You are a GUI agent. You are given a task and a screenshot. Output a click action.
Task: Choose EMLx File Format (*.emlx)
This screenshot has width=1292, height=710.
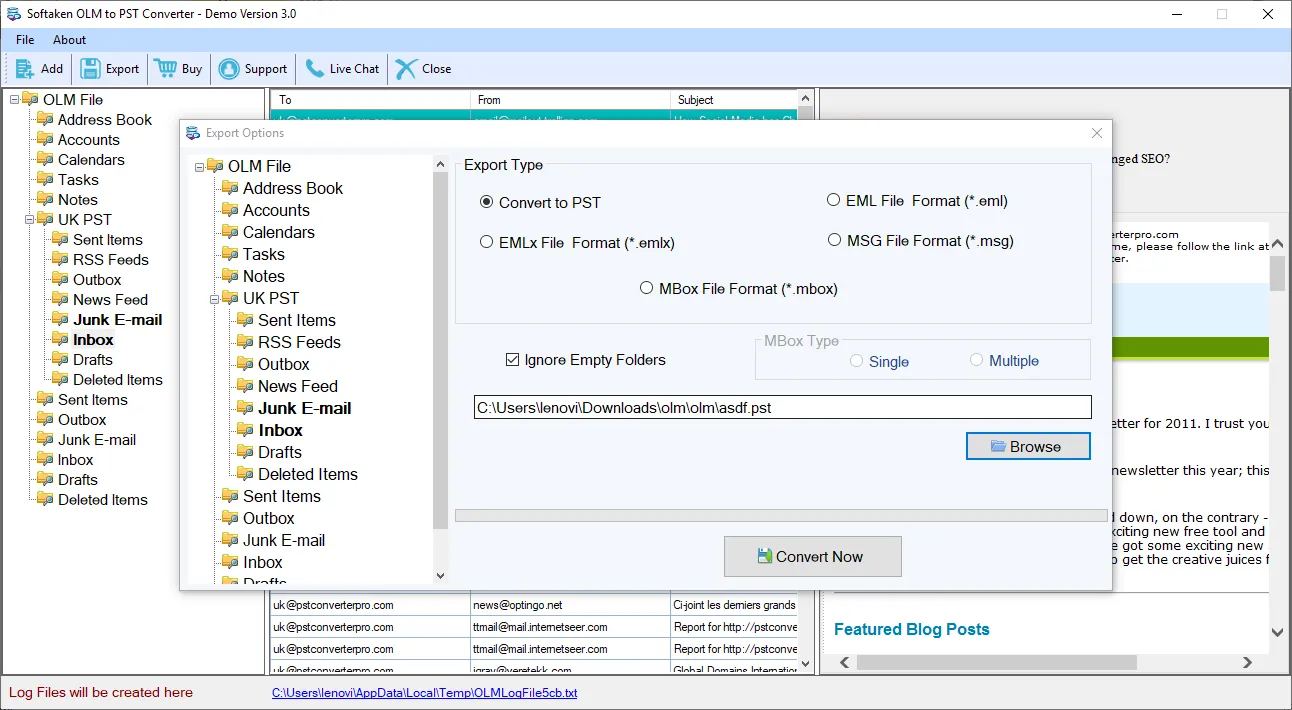click(x=487, y=242)
